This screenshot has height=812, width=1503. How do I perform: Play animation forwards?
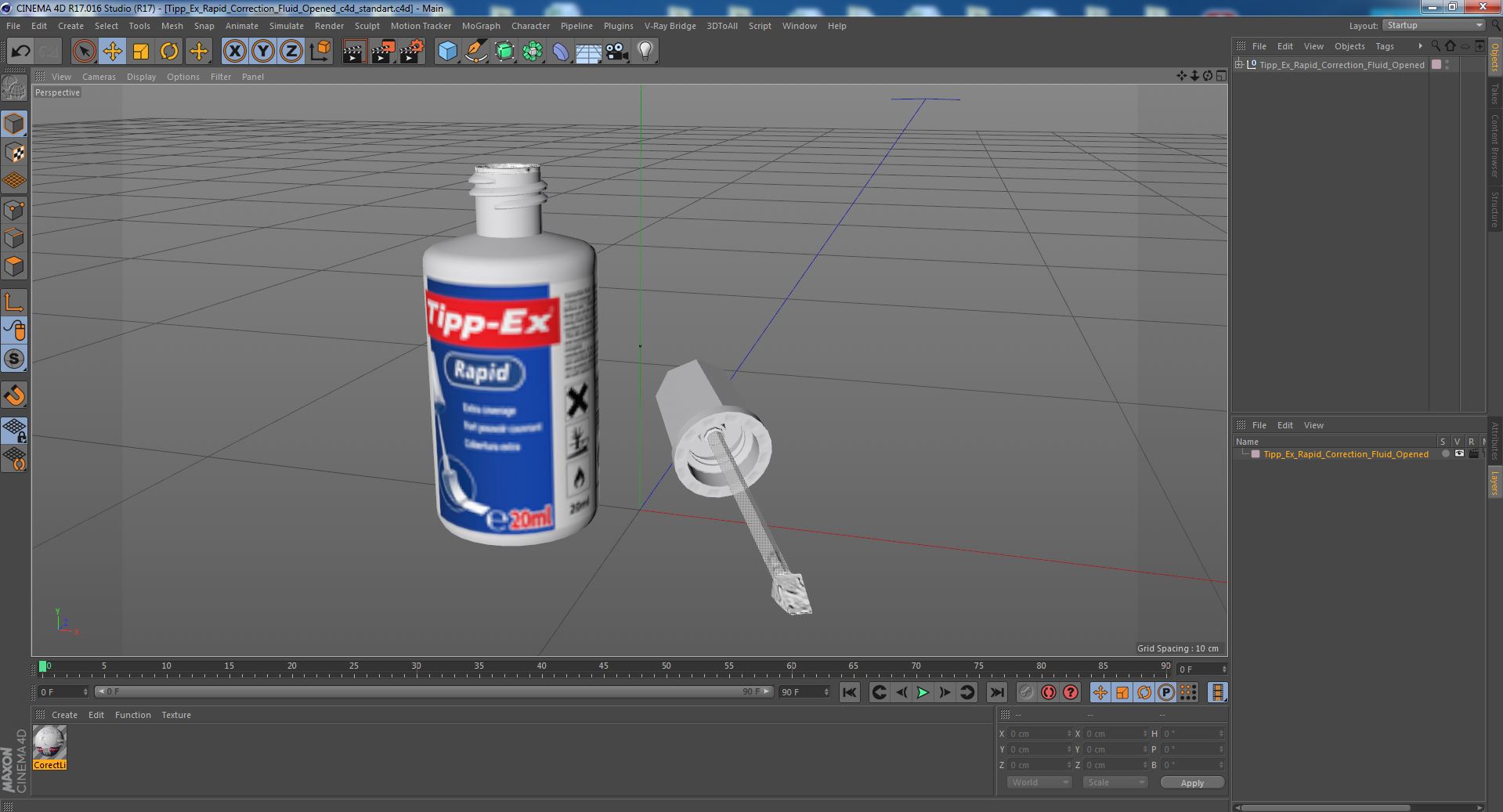click(x=923, y=692)
